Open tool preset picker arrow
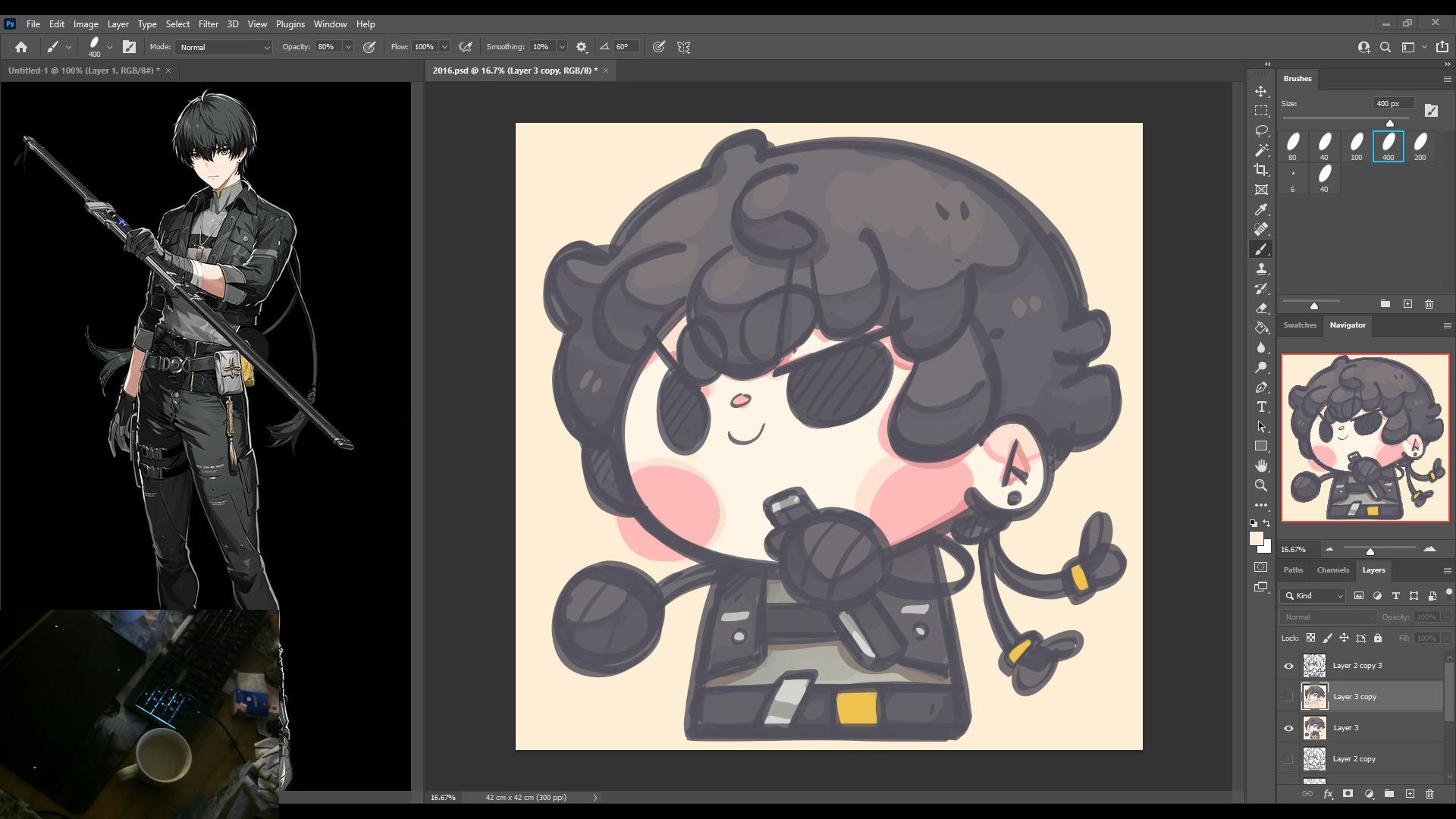This screenshot has width=1456, height=819. click(x=68, y=47)
